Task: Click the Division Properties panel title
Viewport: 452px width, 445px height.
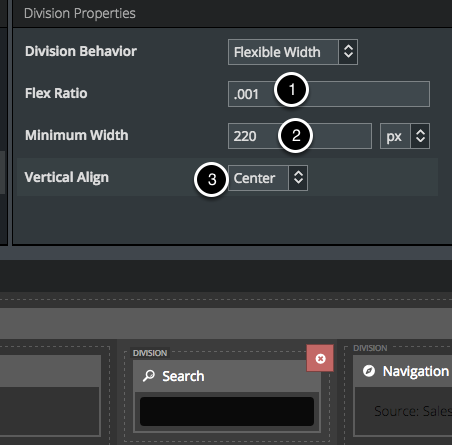Action: pyautogui.click(x=80, y=13)
